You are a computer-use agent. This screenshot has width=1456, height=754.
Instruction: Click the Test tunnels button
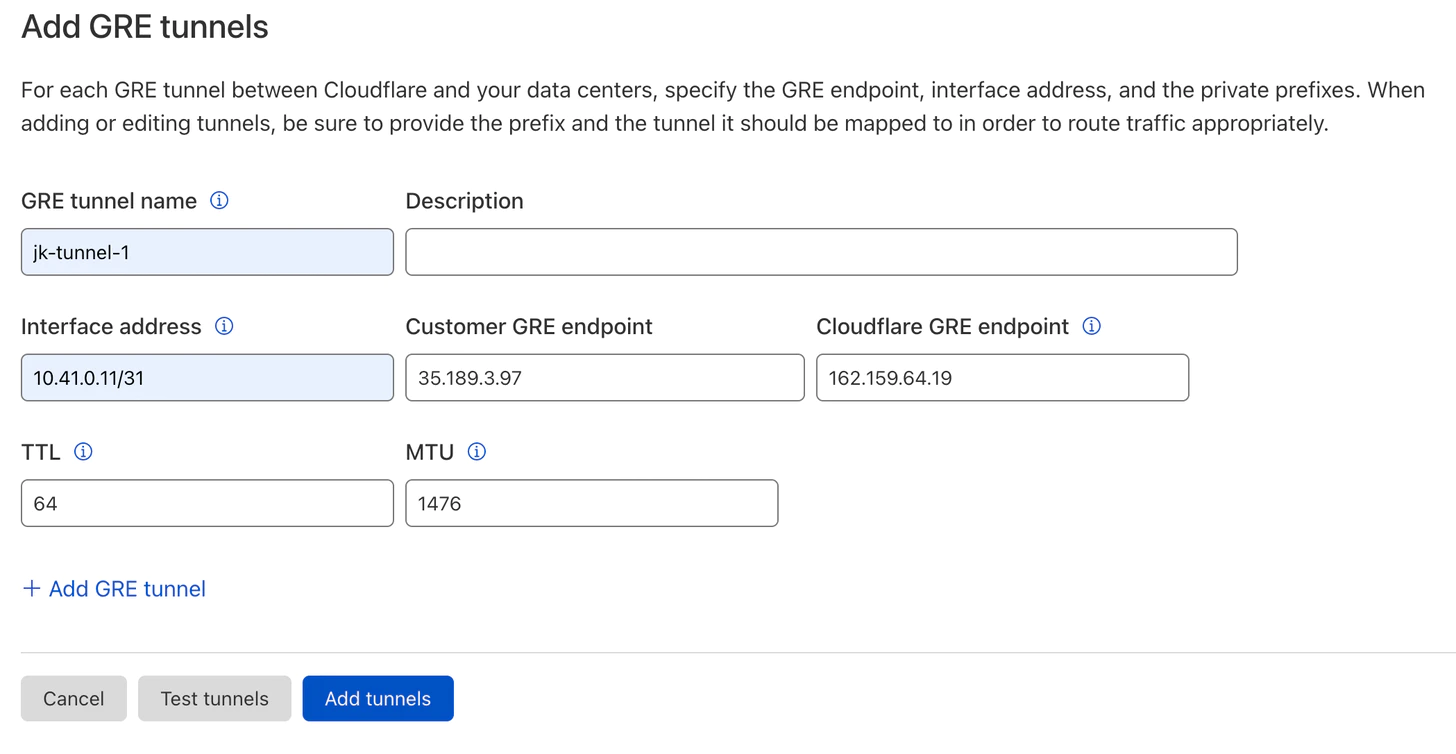pyautogui.click(x=214, y=698)
